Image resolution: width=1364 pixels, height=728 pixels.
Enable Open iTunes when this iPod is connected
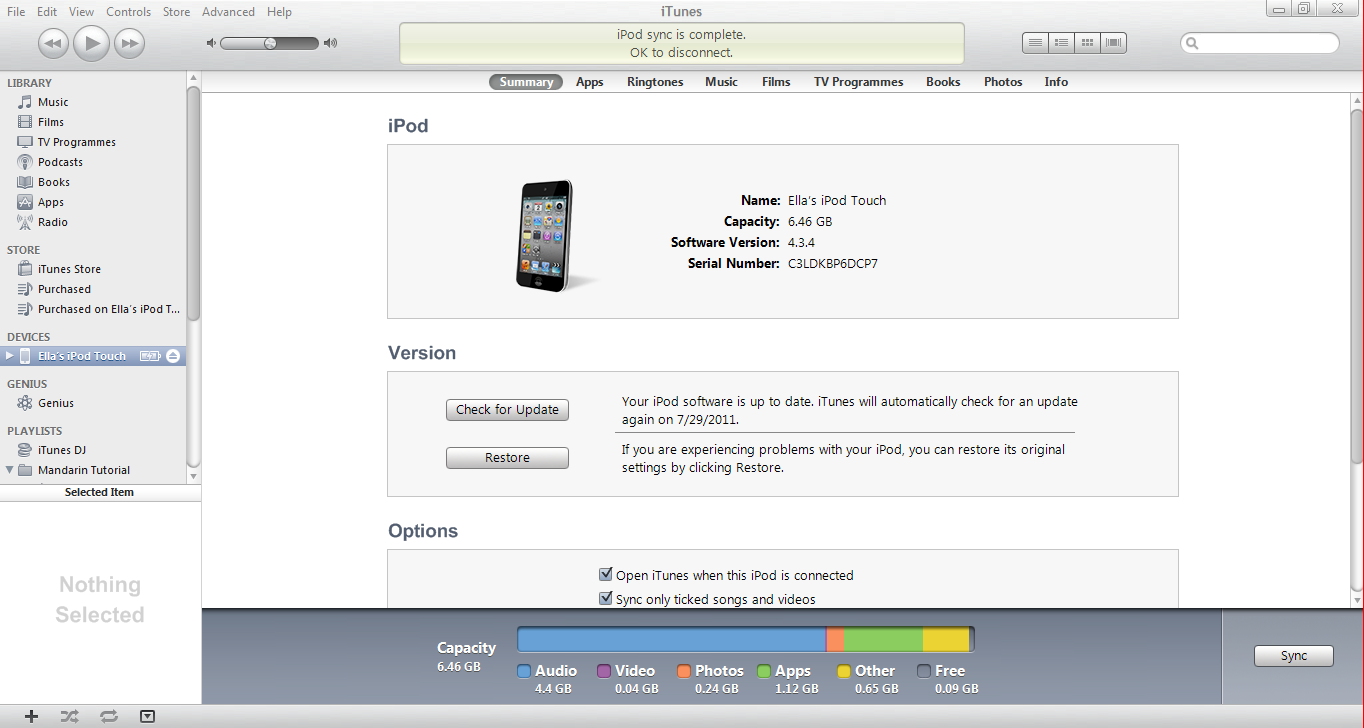pos(605,574)
